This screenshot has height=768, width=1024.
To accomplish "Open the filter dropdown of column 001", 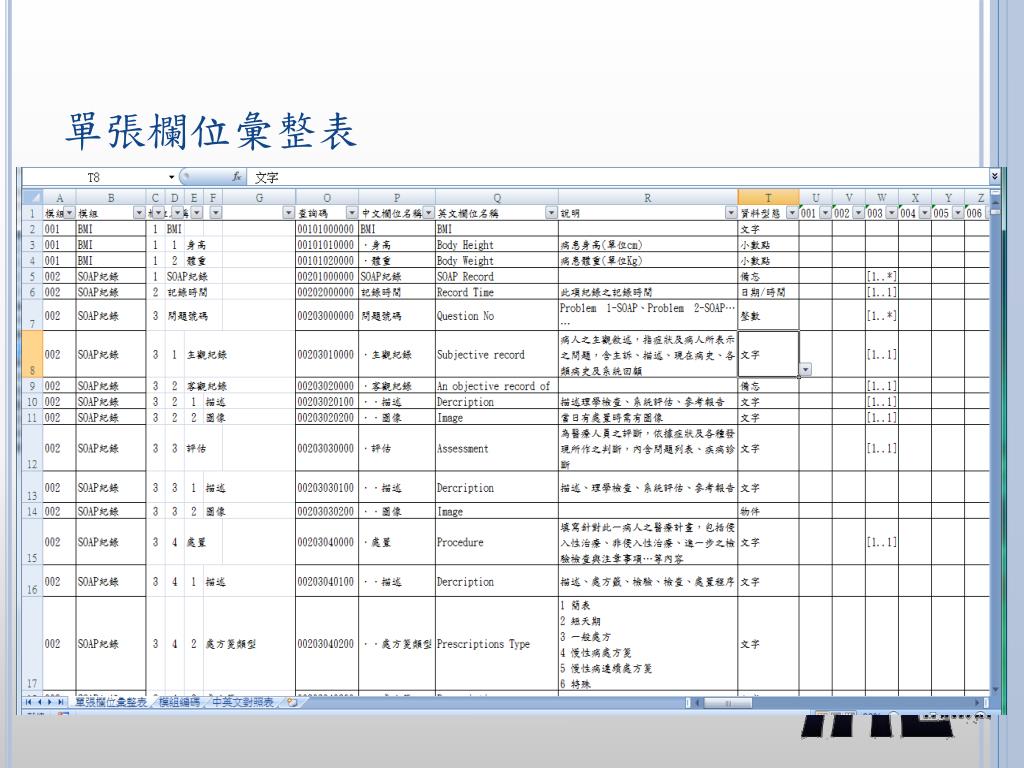I will point(825,213).
